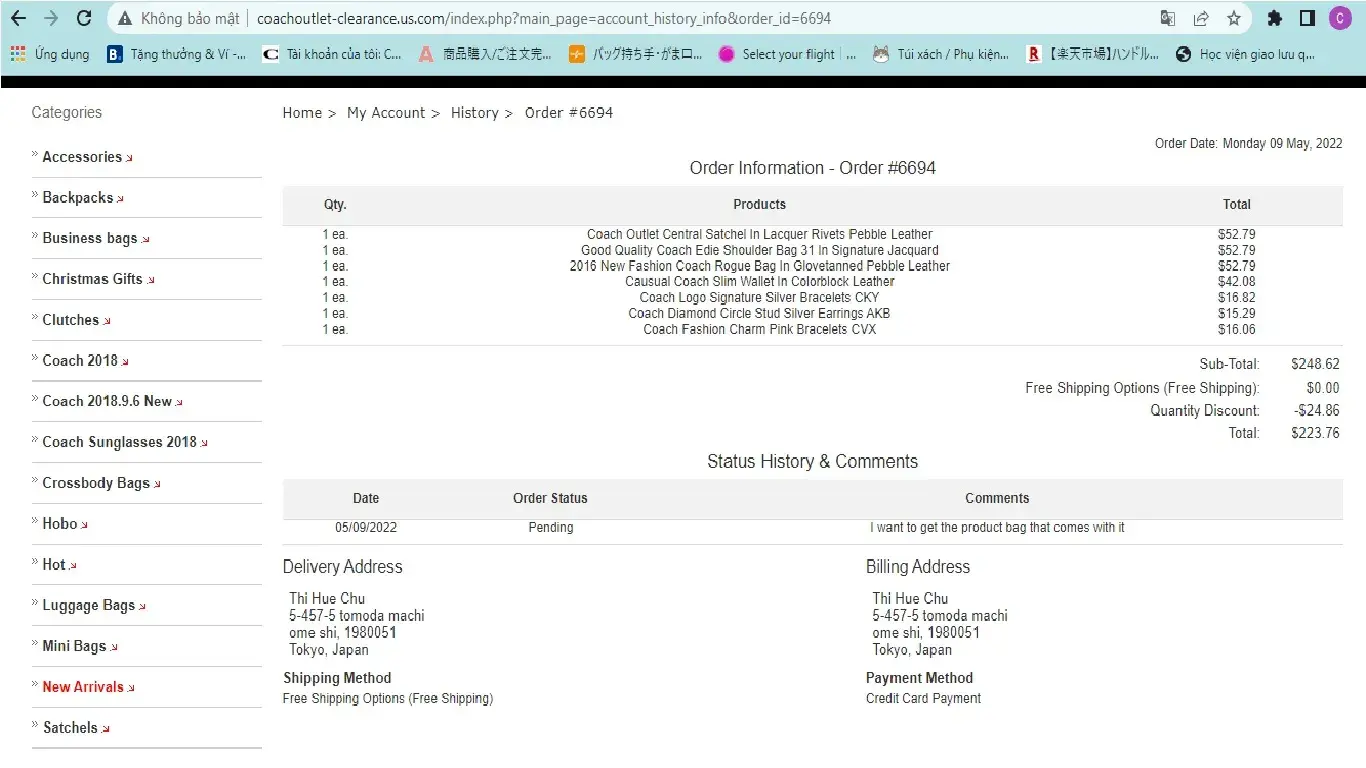Open the Extensions puzzle icon
Image resolution: width=1366 pixels, height=768 pixels.
pos(1274,18)
